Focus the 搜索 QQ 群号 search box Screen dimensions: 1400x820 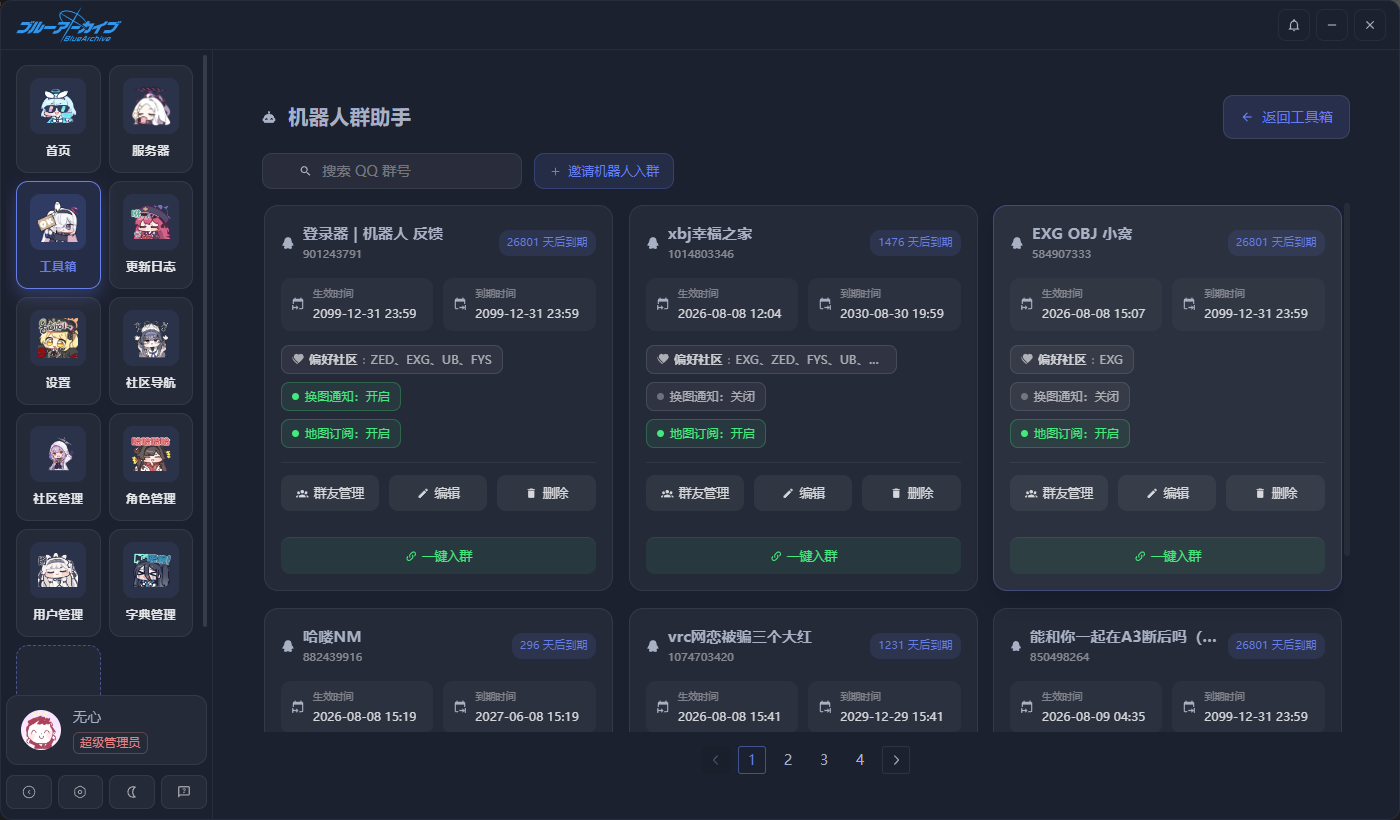392,171
